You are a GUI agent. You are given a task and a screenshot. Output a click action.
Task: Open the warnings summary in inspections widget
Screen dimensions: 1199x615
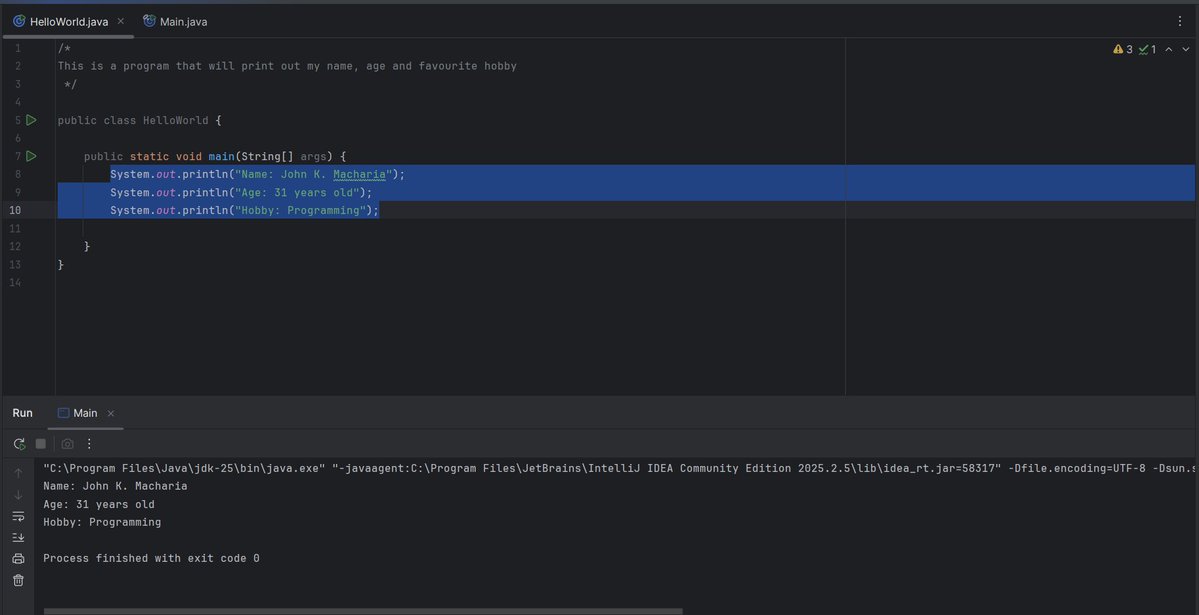(1123, 48)
